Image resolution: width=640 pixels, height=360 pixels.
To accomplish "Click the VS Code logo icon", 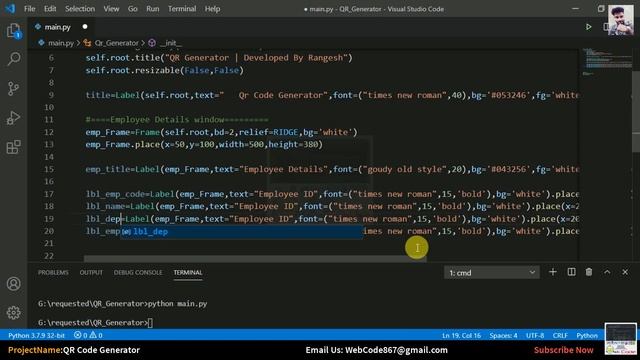I will [10, 9].
